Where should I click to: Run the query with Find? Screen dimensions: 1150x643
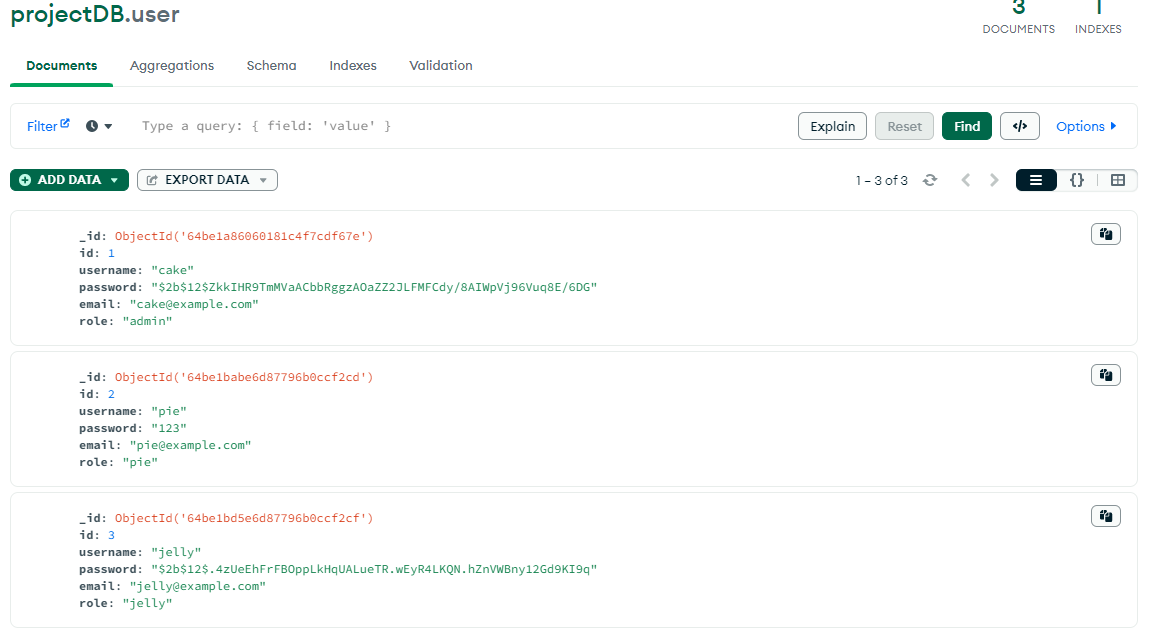point(967,126)
